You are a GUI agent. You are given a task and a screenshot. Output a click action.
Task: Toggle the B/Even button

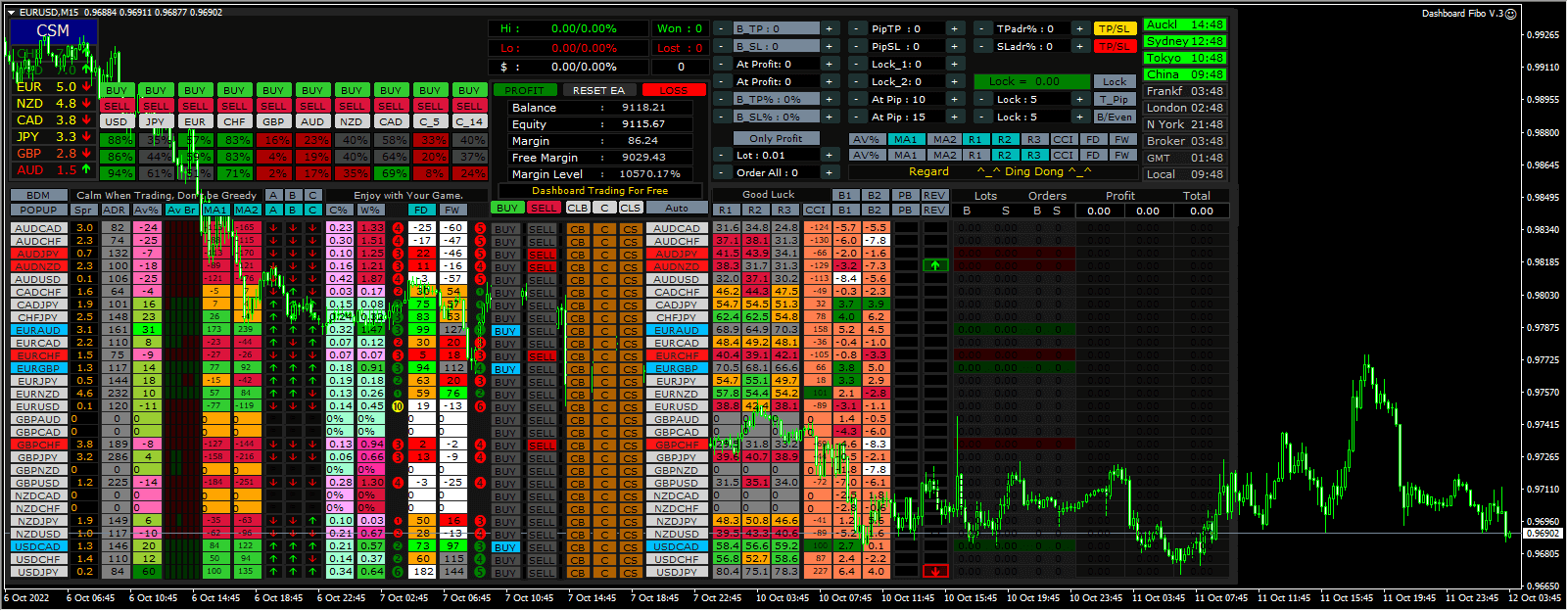(1115, 117)
